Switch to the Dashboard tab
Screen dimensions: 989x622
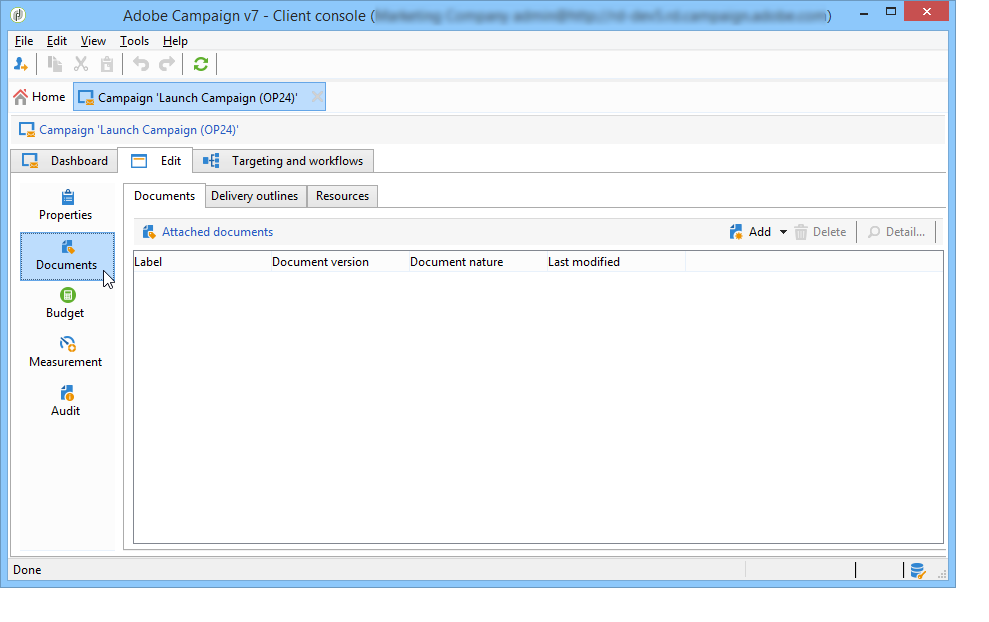[x=64, y=161]
